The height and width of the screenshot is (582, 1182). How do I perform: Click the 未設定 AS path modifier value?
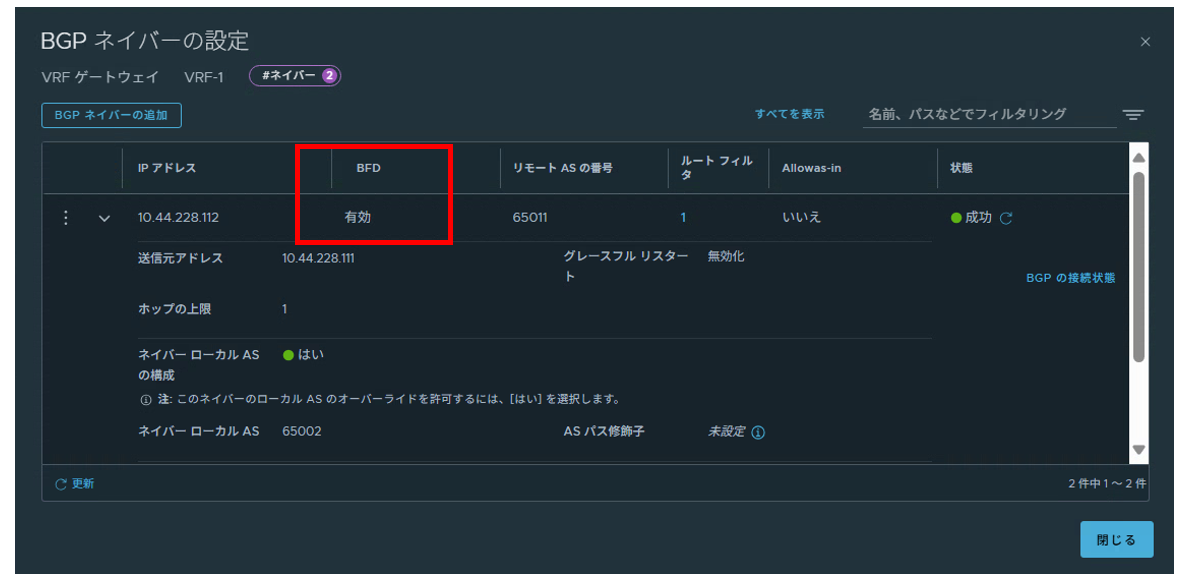coord(726,432)
